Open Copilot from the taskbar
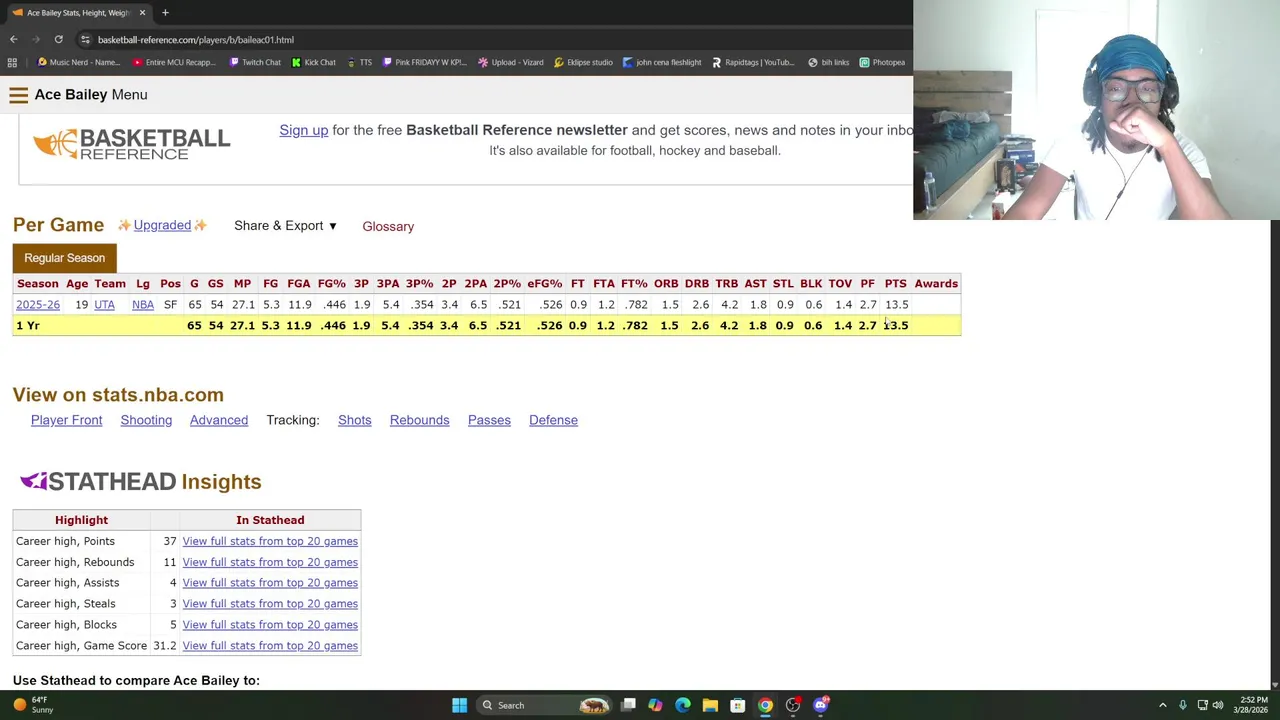Screen dimensions: 1280x720 click(655, 705)
